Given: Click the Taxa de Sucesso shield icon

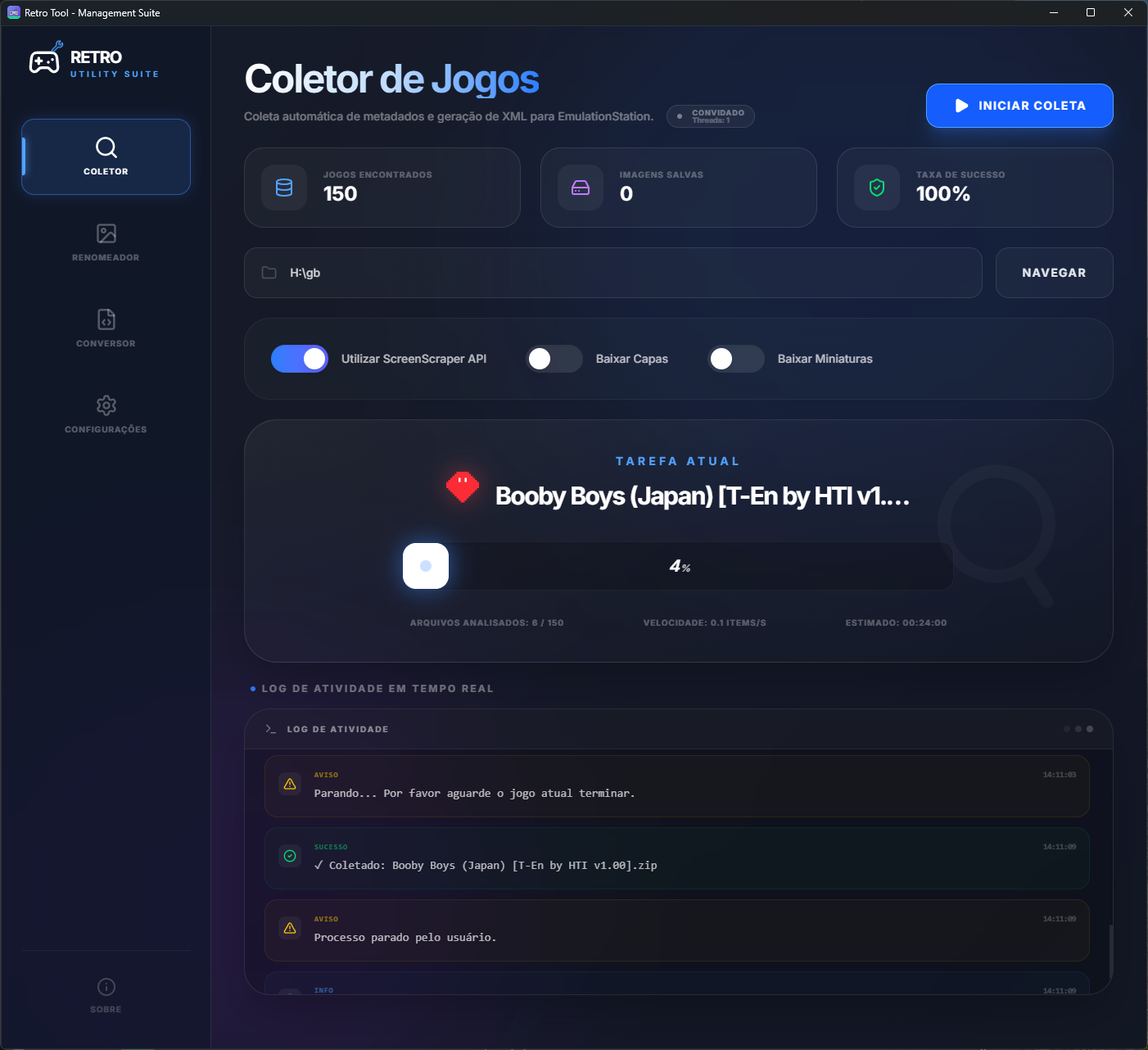Looking at the screenshot, I should (x=877, y=188).
